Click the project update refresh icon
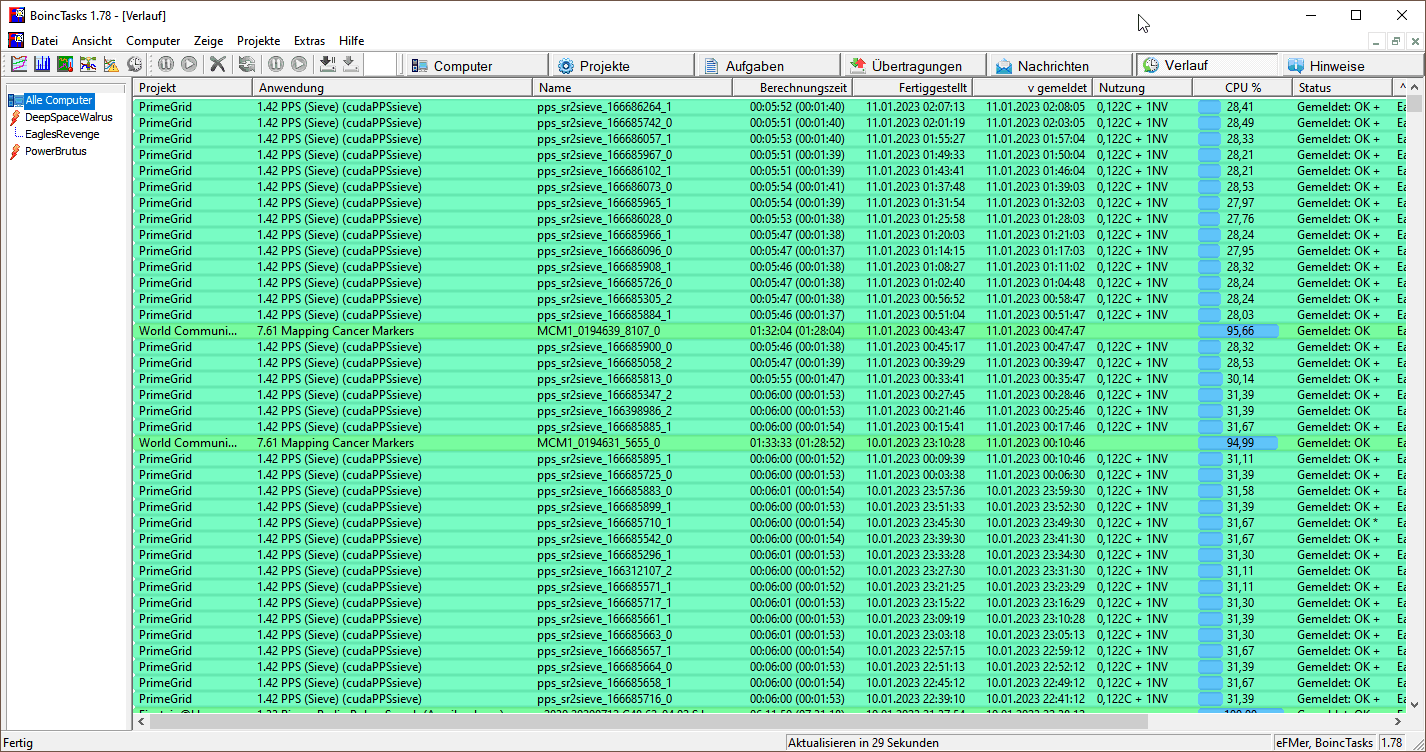 pyautogui.click(x=248, y=63)
